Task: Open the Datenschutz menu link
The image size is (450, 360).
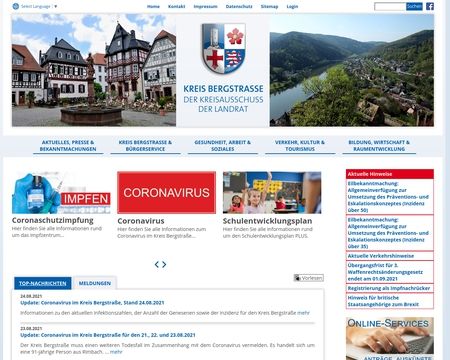Action: [x=239, y=6]
